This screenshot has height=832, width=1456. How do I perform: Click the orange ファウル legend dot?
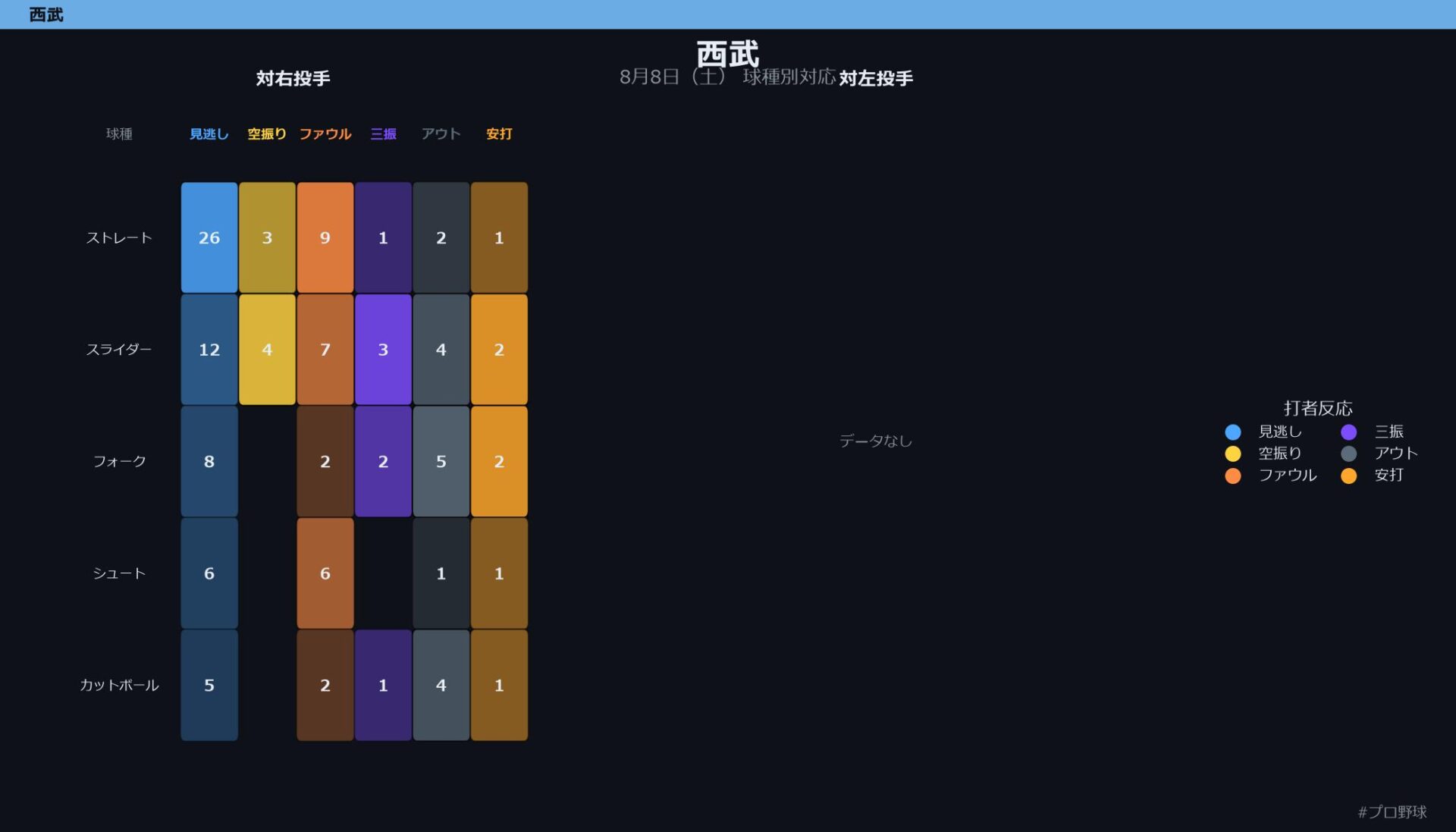1233,476
